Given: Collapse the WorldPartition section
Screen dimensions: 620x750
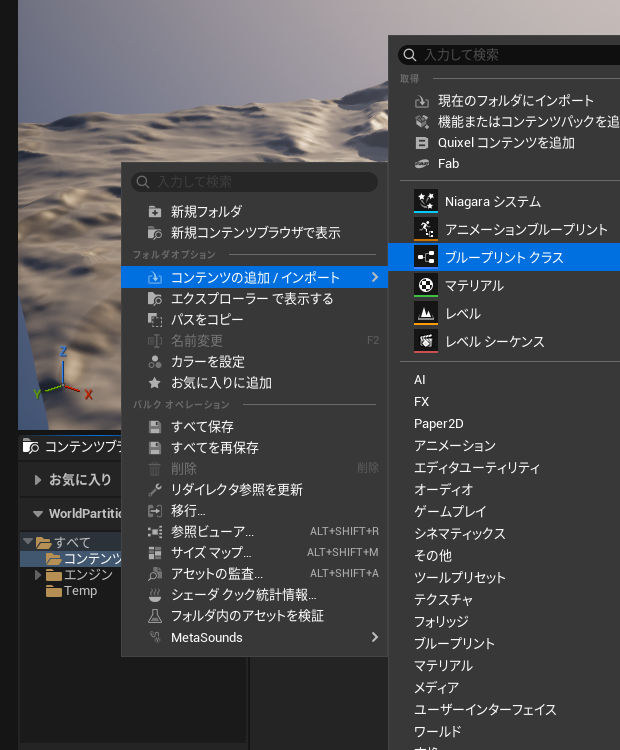Looking at the screenshot, I should tap(38, 514).
